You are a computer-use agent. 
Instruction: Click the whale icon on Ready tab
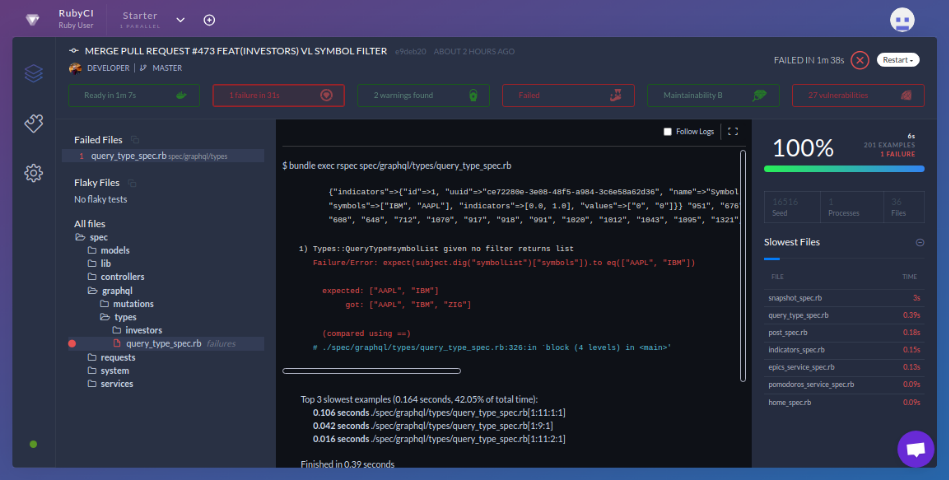[181, 96]
